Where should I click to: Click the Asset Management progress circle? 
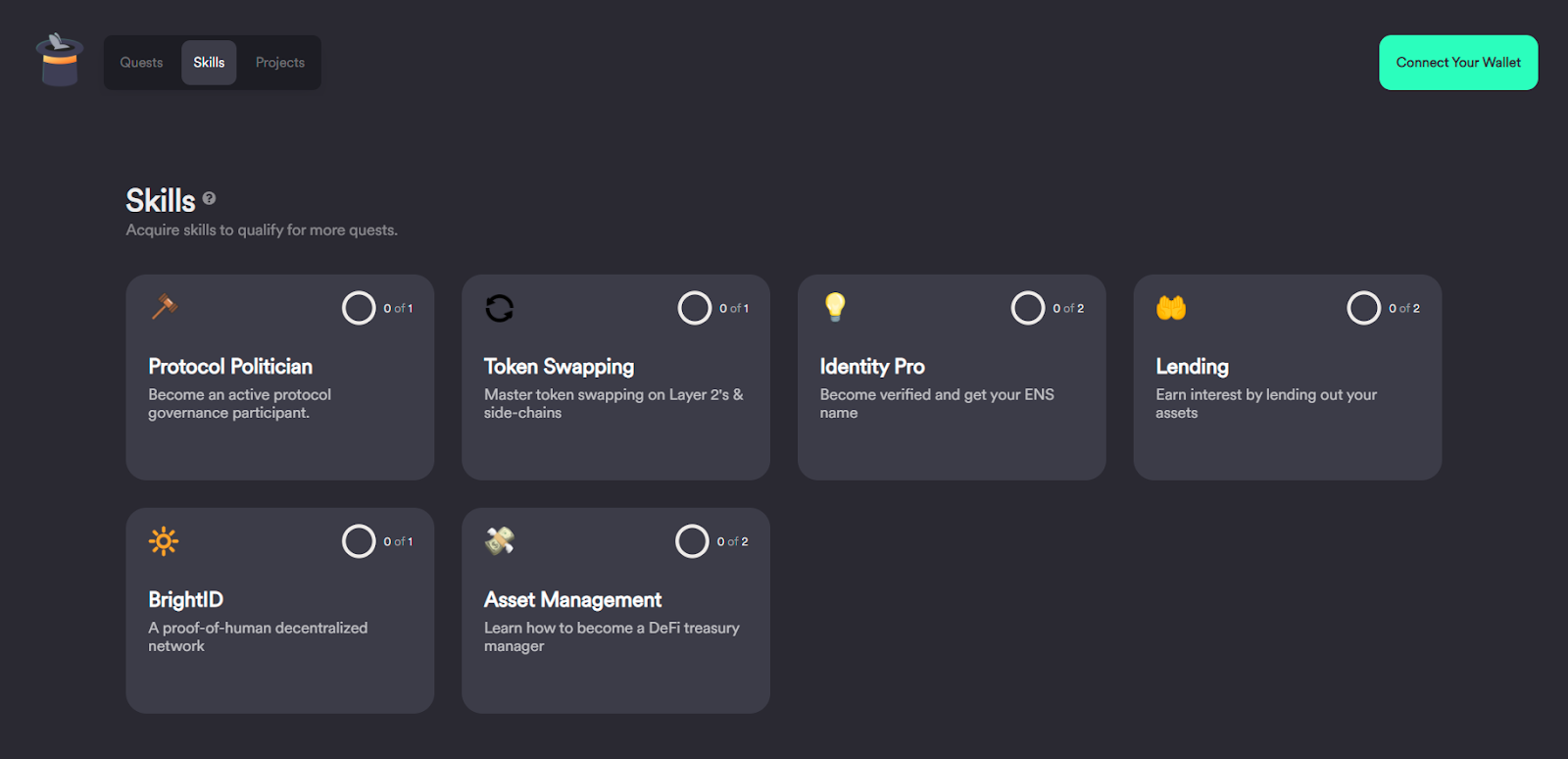tap(692, 541)
